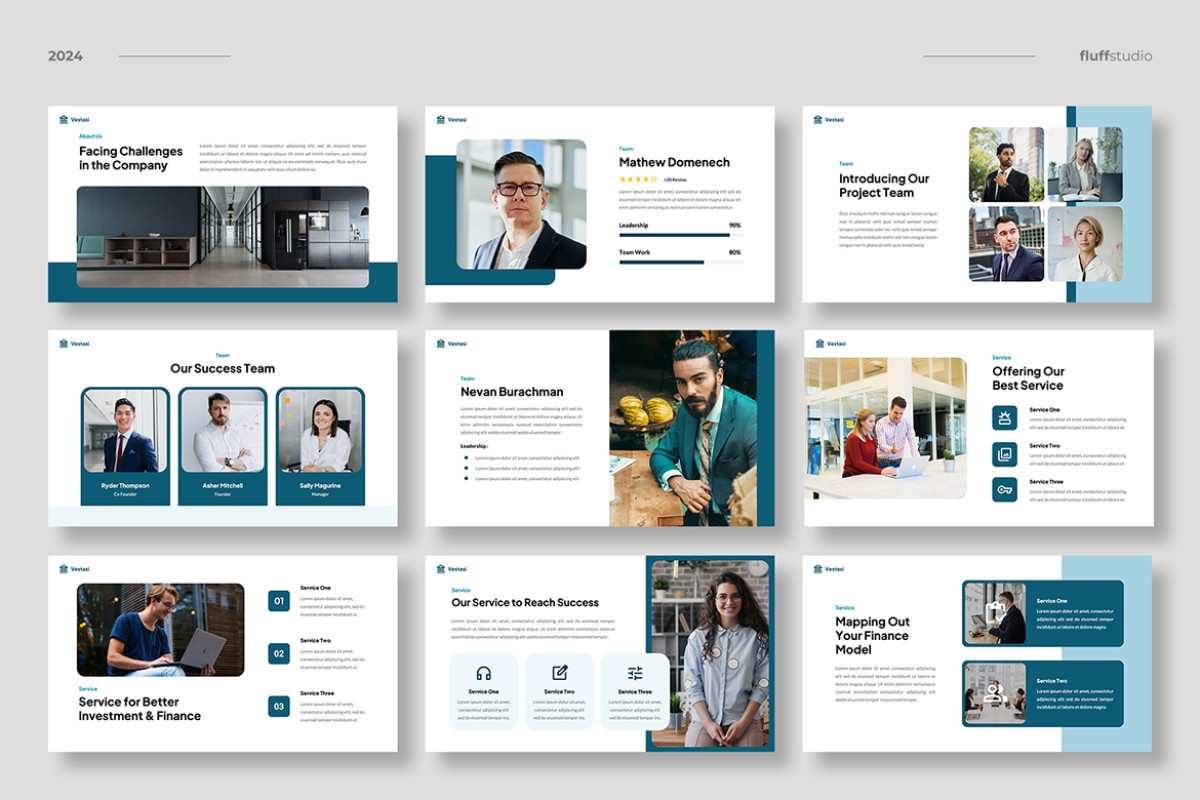
Task: Click the 01 number badge
Action: click(279, 601)
